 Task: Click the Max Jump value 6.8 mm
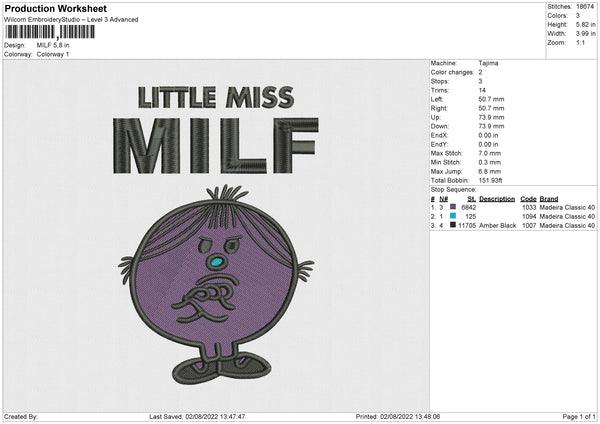pyautogui.click(x=489, y=171)
